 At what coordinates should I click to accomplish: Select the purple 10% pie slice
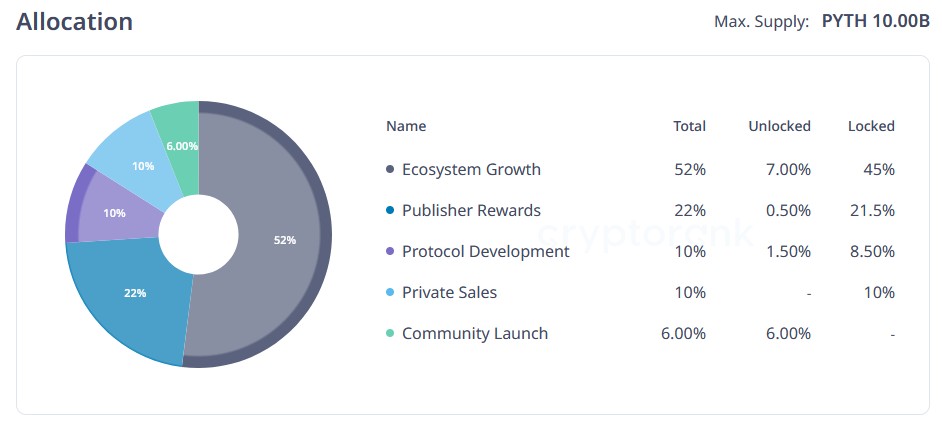tap(108, 212)
